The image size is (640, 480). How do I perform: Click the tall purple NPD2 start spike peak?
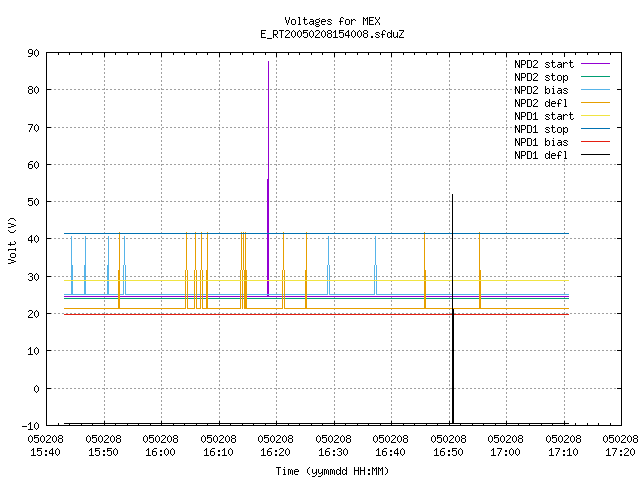pos(268,62)
